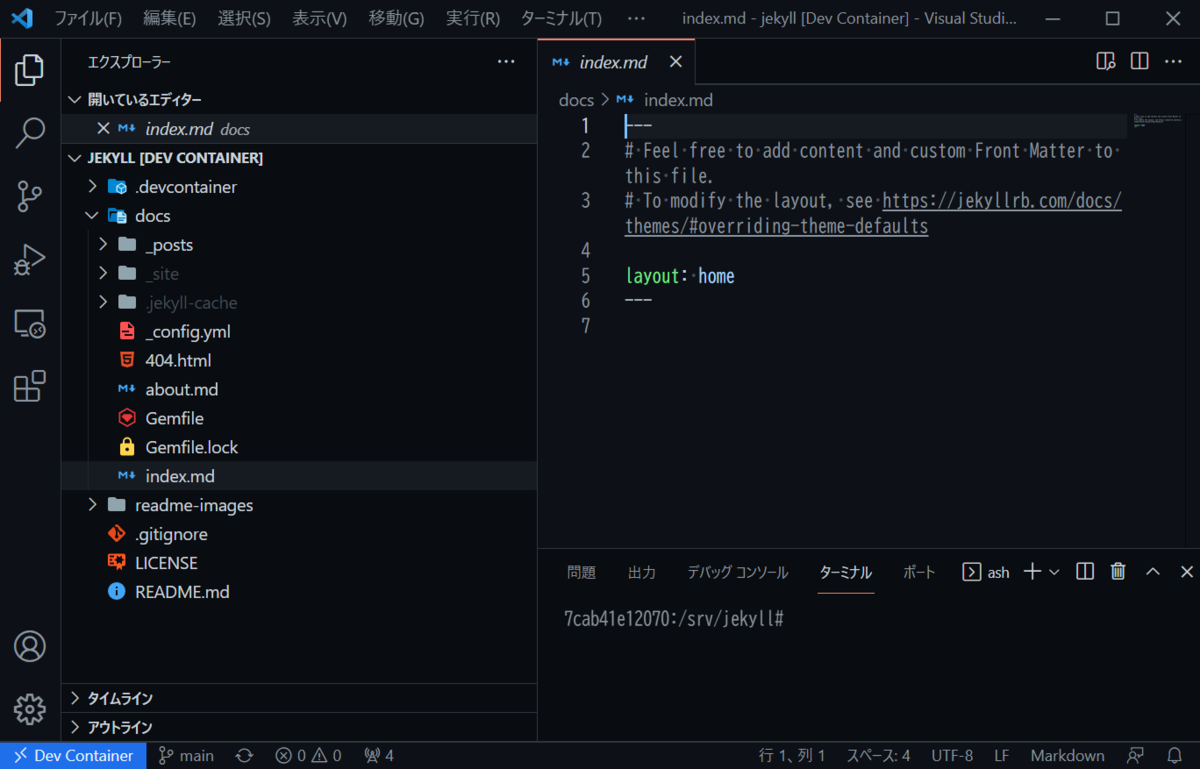
Task: Click the Dev Container remote indicator
Action: [73, 756]
